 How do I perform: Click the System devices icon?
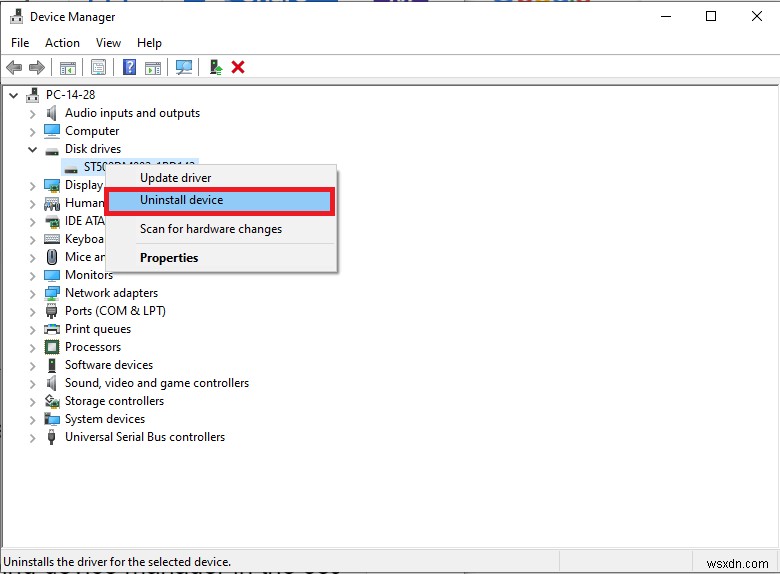pyautogui.click(x=52, y=419)
